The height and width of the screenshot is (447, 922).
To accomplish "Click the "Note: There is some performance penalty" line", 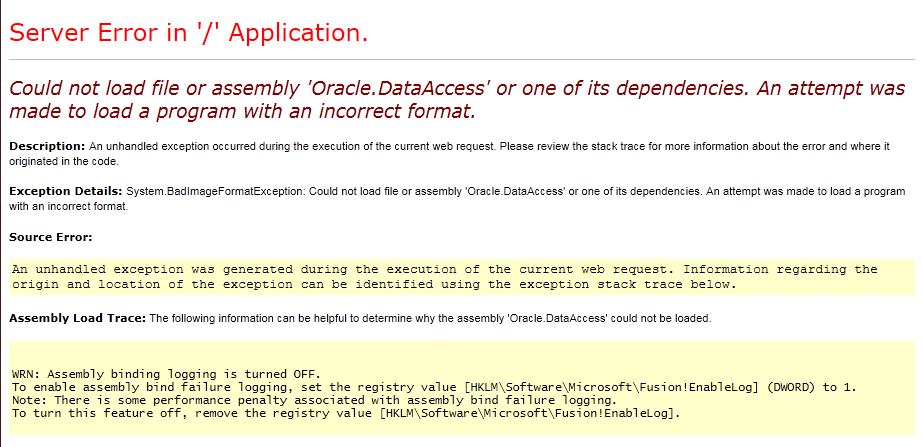I will pos(314,400).
